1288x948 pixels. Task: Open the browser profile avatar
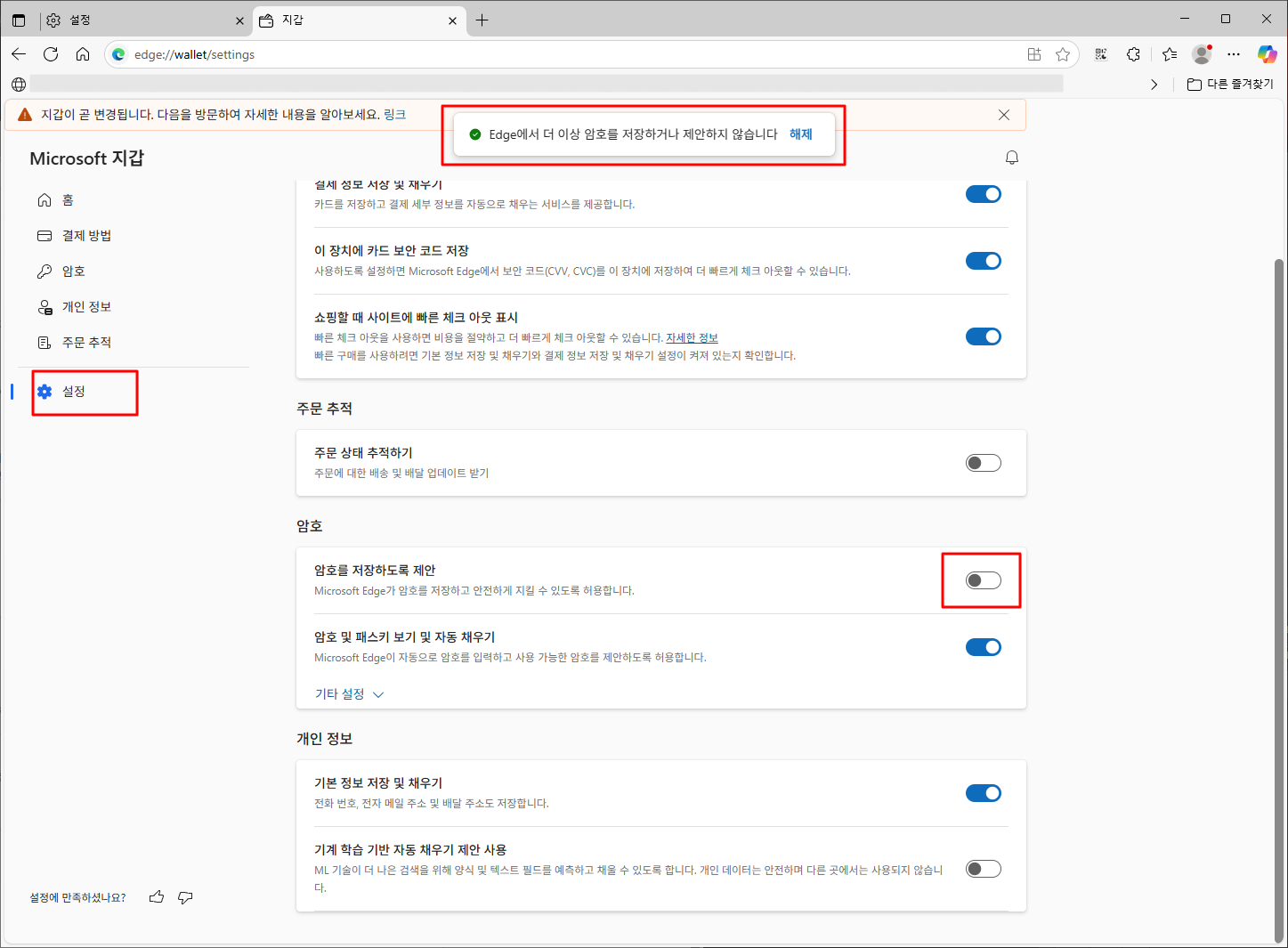1201,54
